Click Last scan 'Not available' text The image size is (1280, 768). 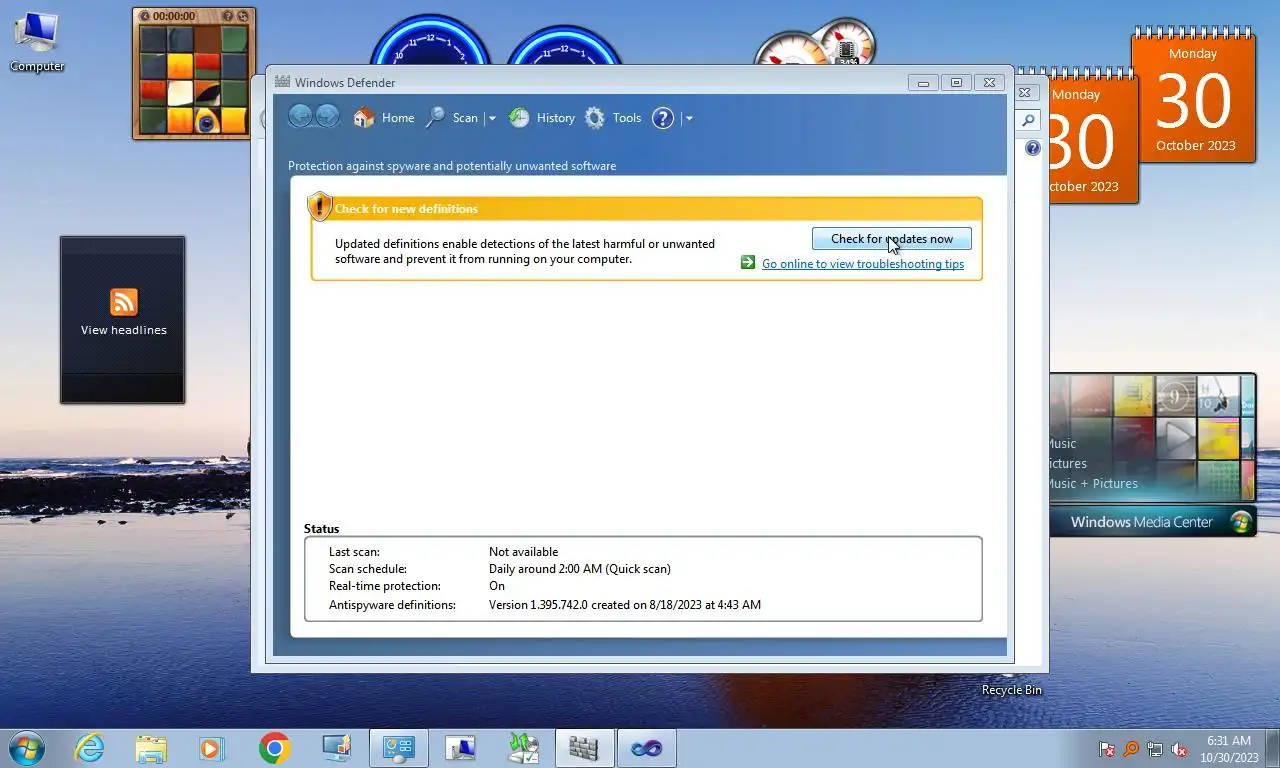pyautogui.click(x=524, y=552)
